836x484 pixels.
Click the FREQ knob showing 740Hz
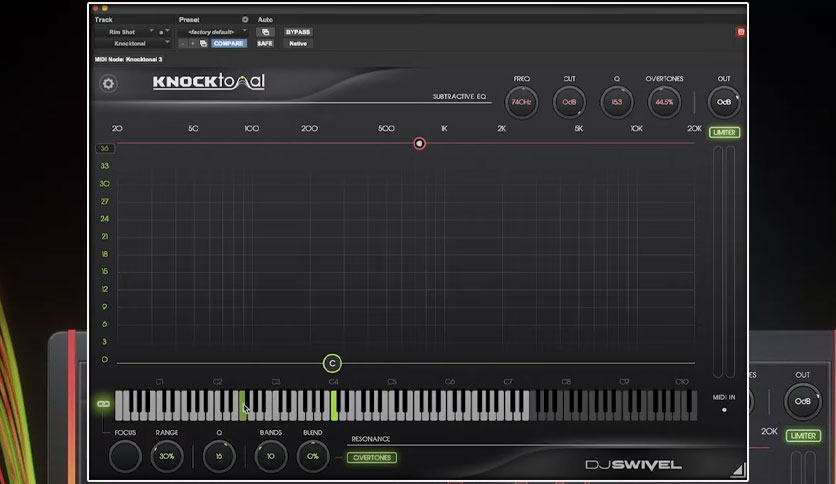[521, 102]
